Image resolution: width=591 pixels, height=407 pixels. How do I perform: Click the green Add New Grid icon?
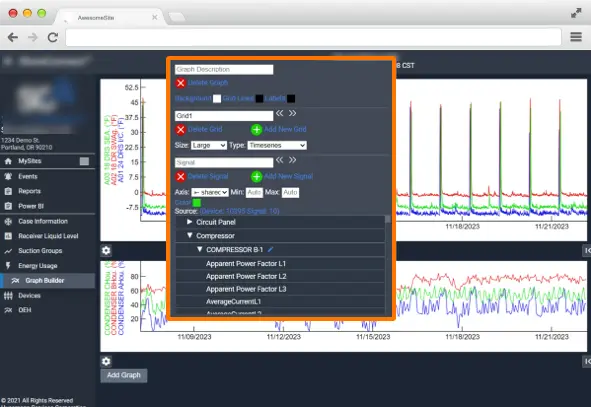coord(257,130)
